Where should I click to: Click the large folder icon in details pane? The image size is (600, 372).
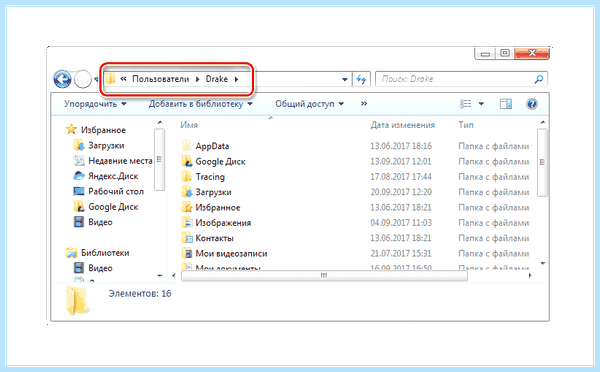(x=78, y=301)
